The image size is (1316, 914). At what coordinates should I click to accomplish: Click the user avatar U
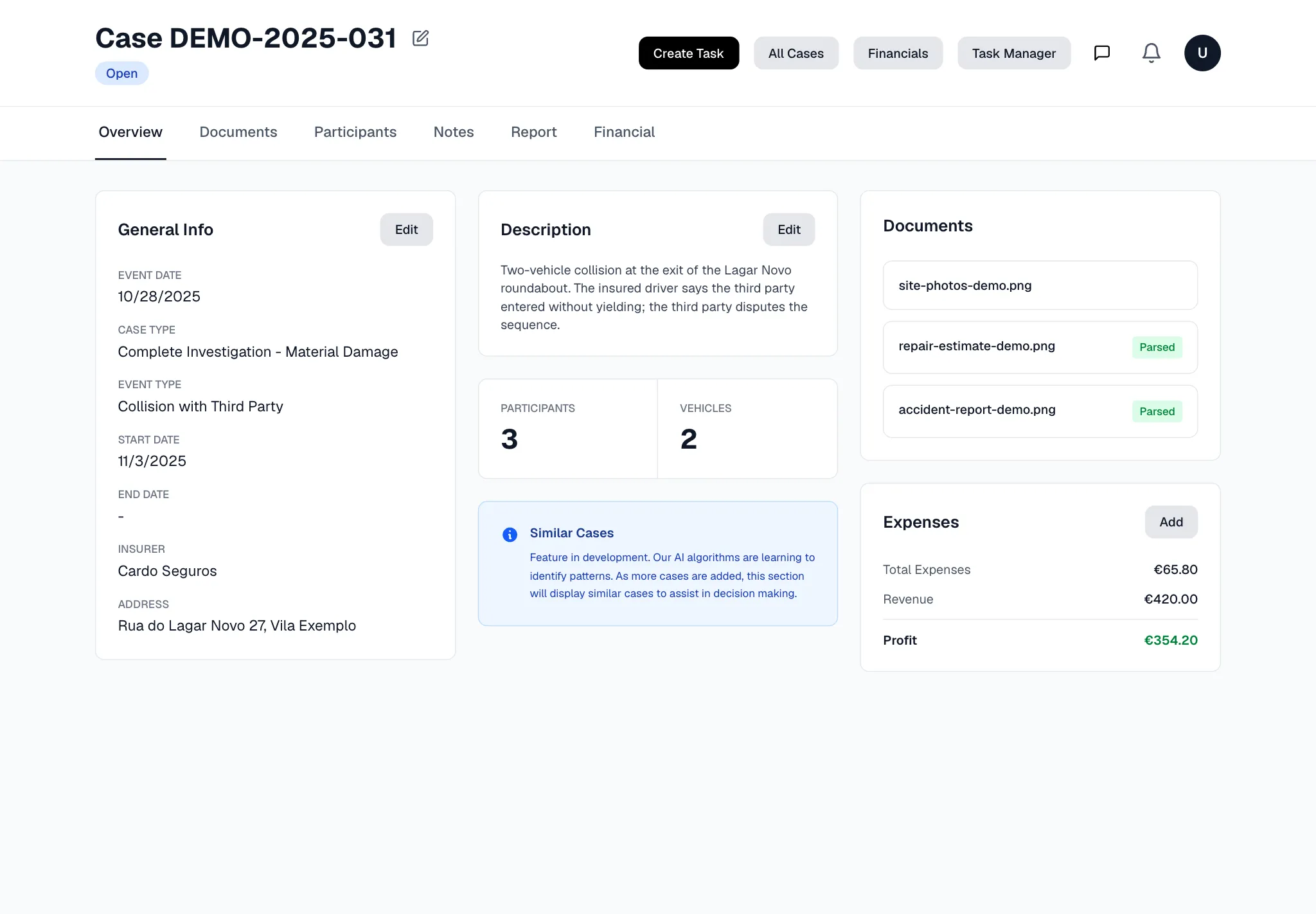(x=1202, y=53)
